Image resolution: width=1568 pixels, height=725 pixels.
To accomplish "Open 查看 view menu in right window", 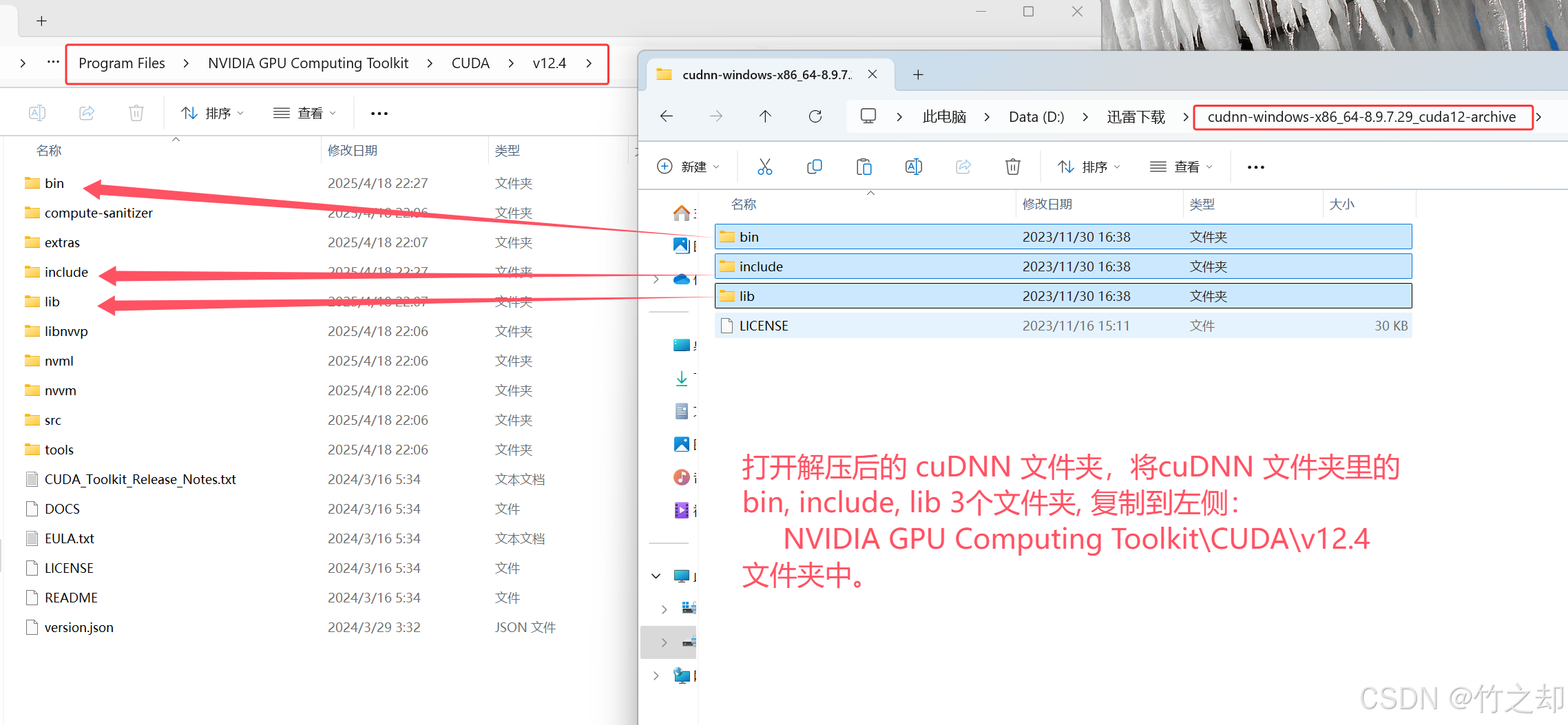I will (1181, 167).
